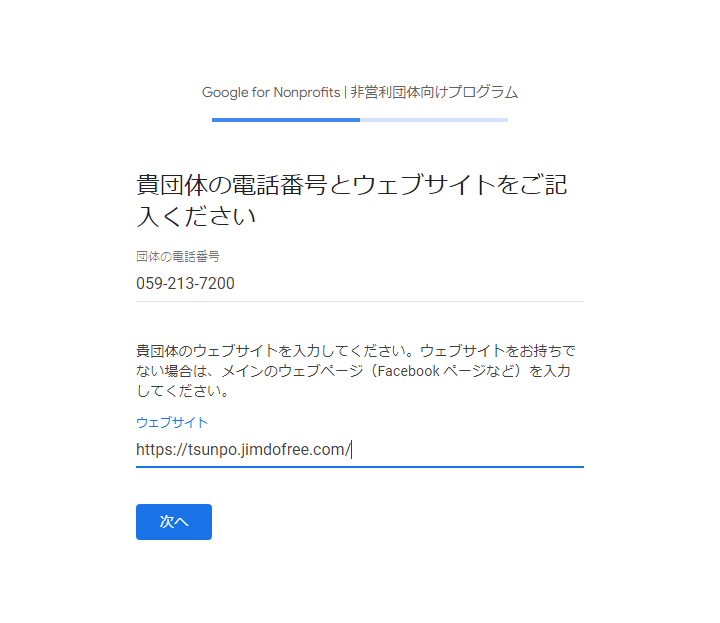Click the Google for Nonprofits header text
This screenshot has width=720, height=623.
271,92
